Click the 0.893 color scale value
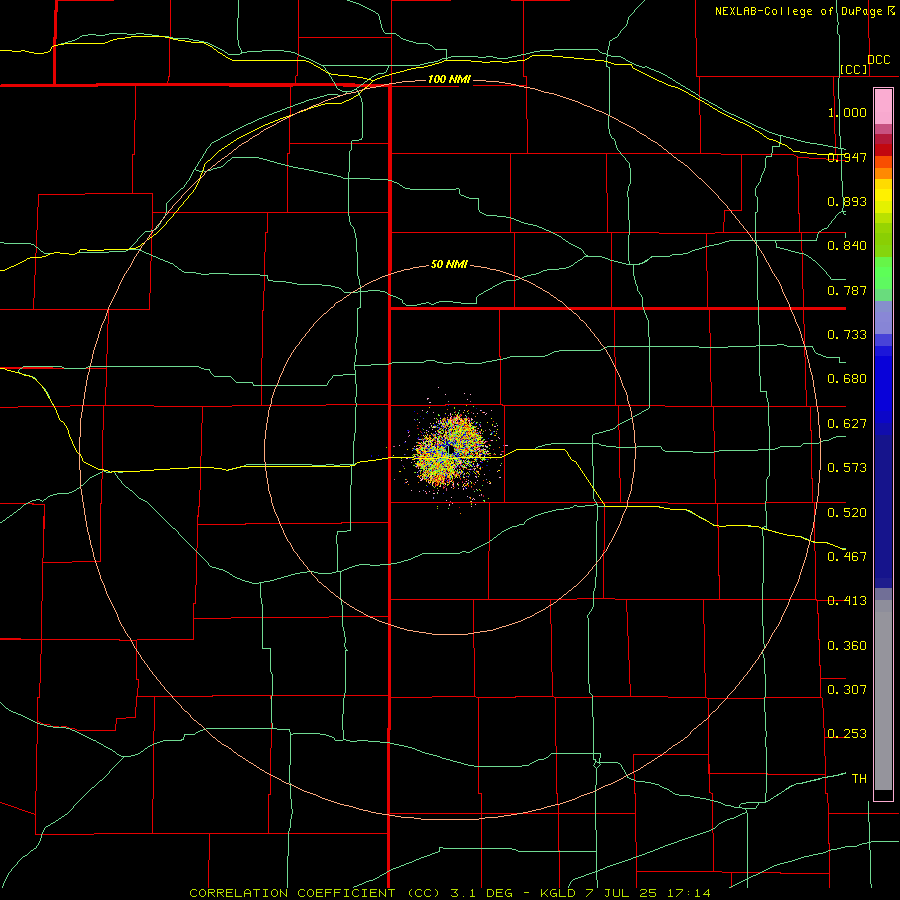The height and width of the screenshot is (900, 900). coord(847,201)
